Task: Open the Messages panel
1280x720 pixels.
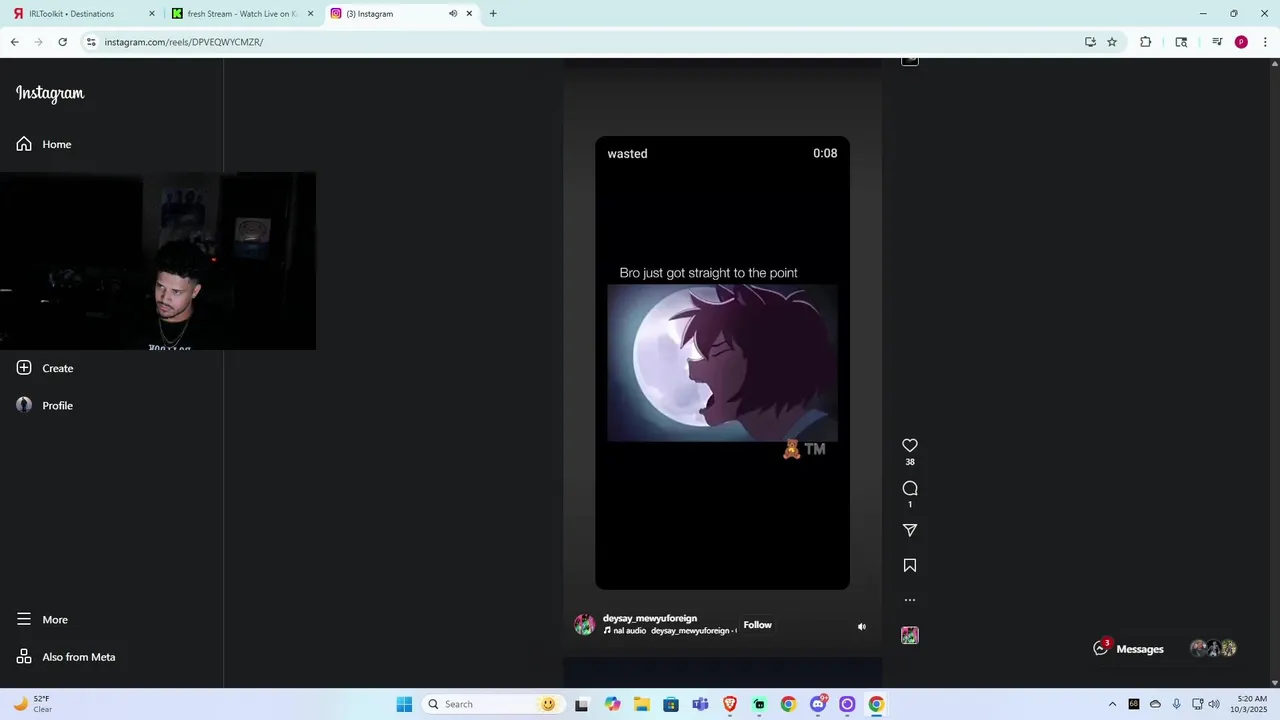Action: coord(1165,649)
